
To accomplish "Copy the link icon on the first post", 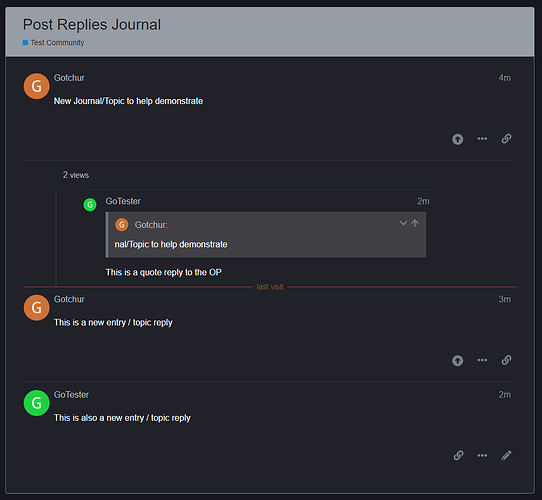I will (506, 139).
